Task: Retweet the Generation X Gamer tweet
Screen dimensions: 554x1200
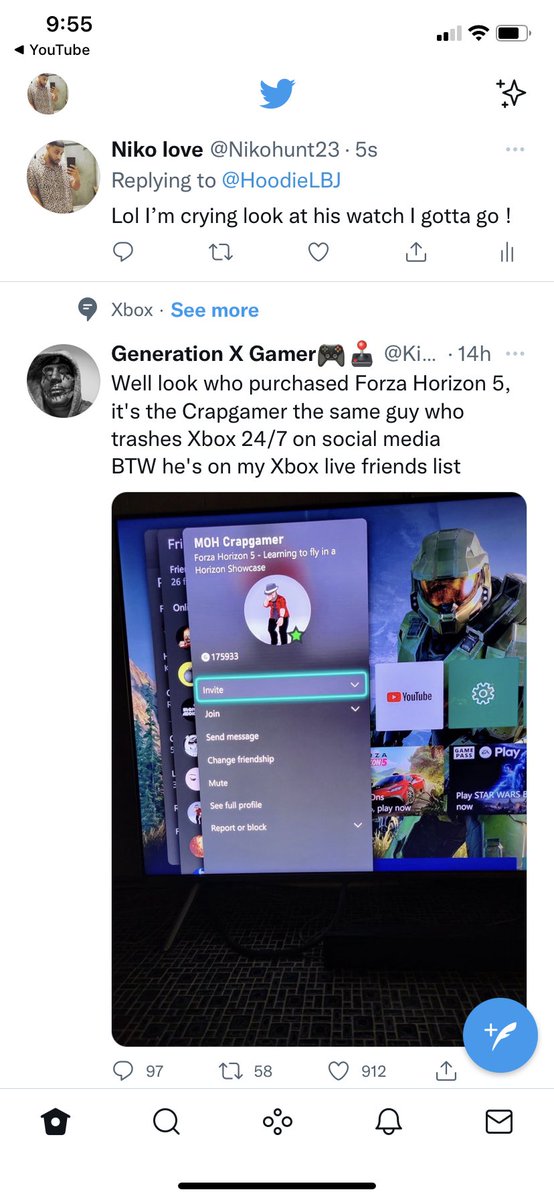Action: [231, 1070]
